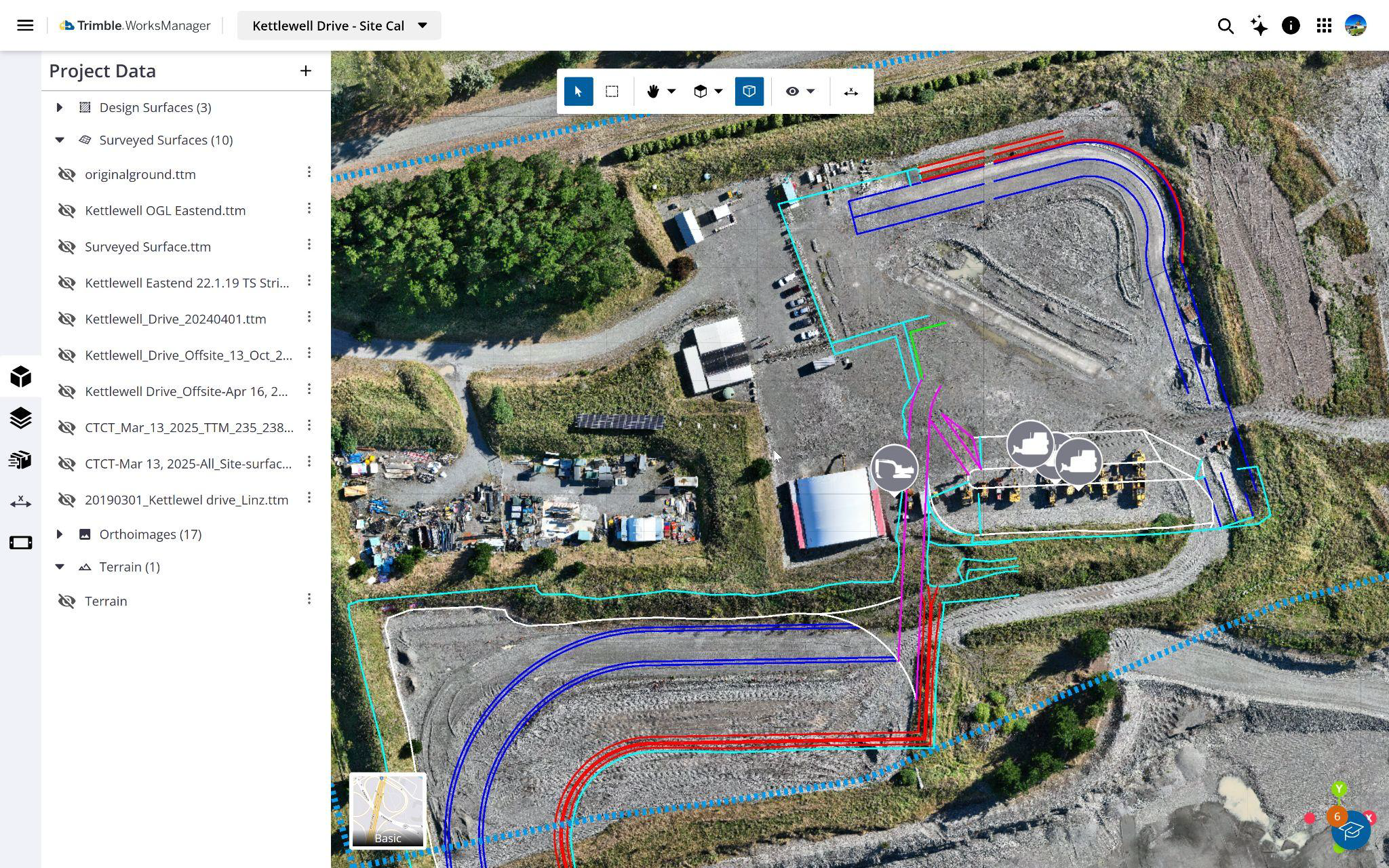
Task: Select the device panel icon in the sidebar
Action: point(20,542)
